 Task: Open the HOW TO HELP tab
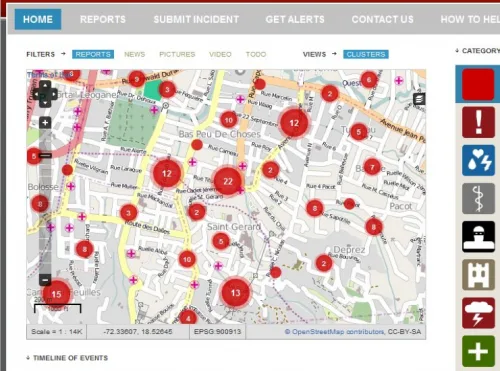[470, 19]
